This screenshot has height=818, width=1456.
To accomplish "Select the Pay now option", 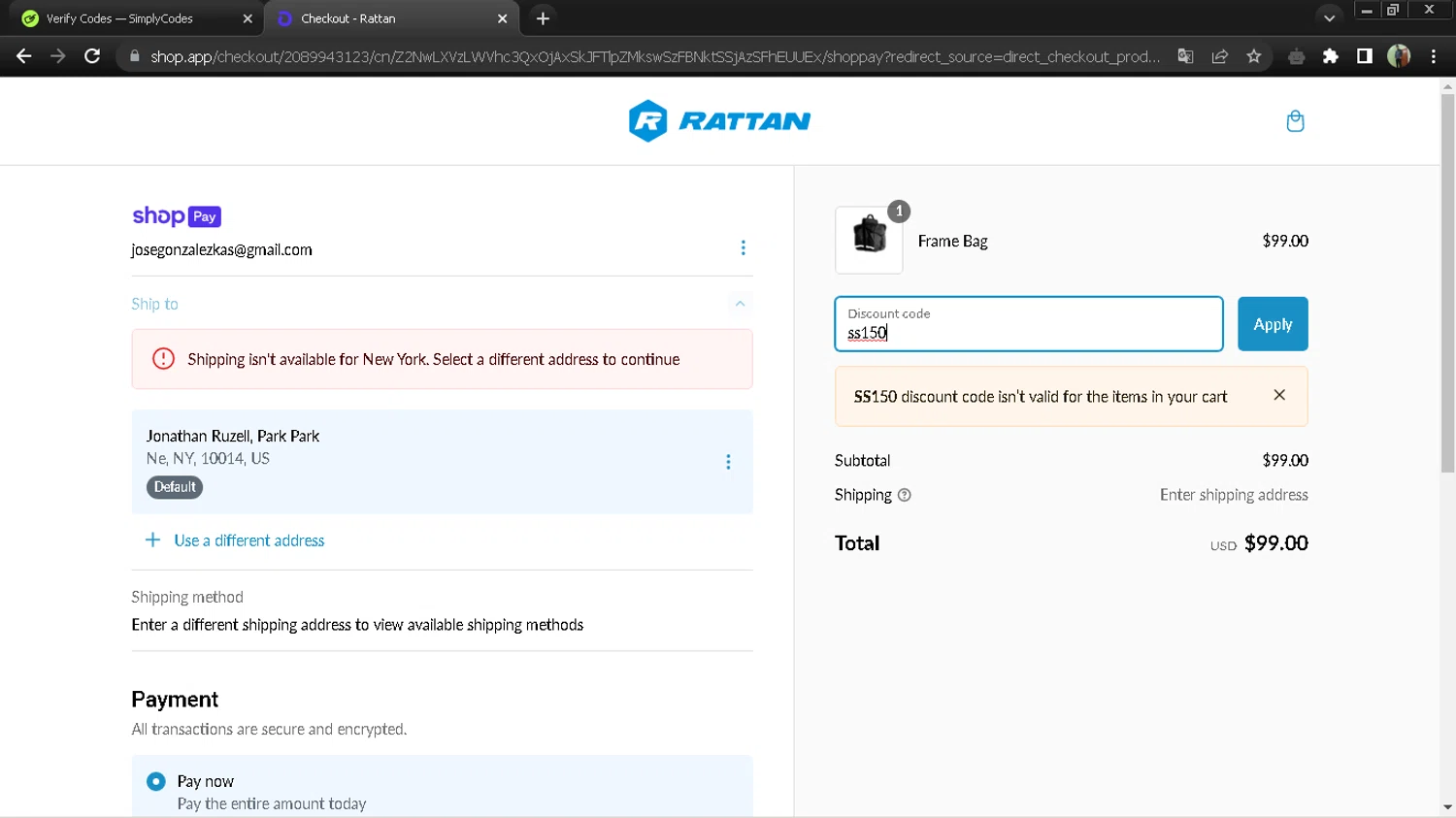I will tap(156, 781).
